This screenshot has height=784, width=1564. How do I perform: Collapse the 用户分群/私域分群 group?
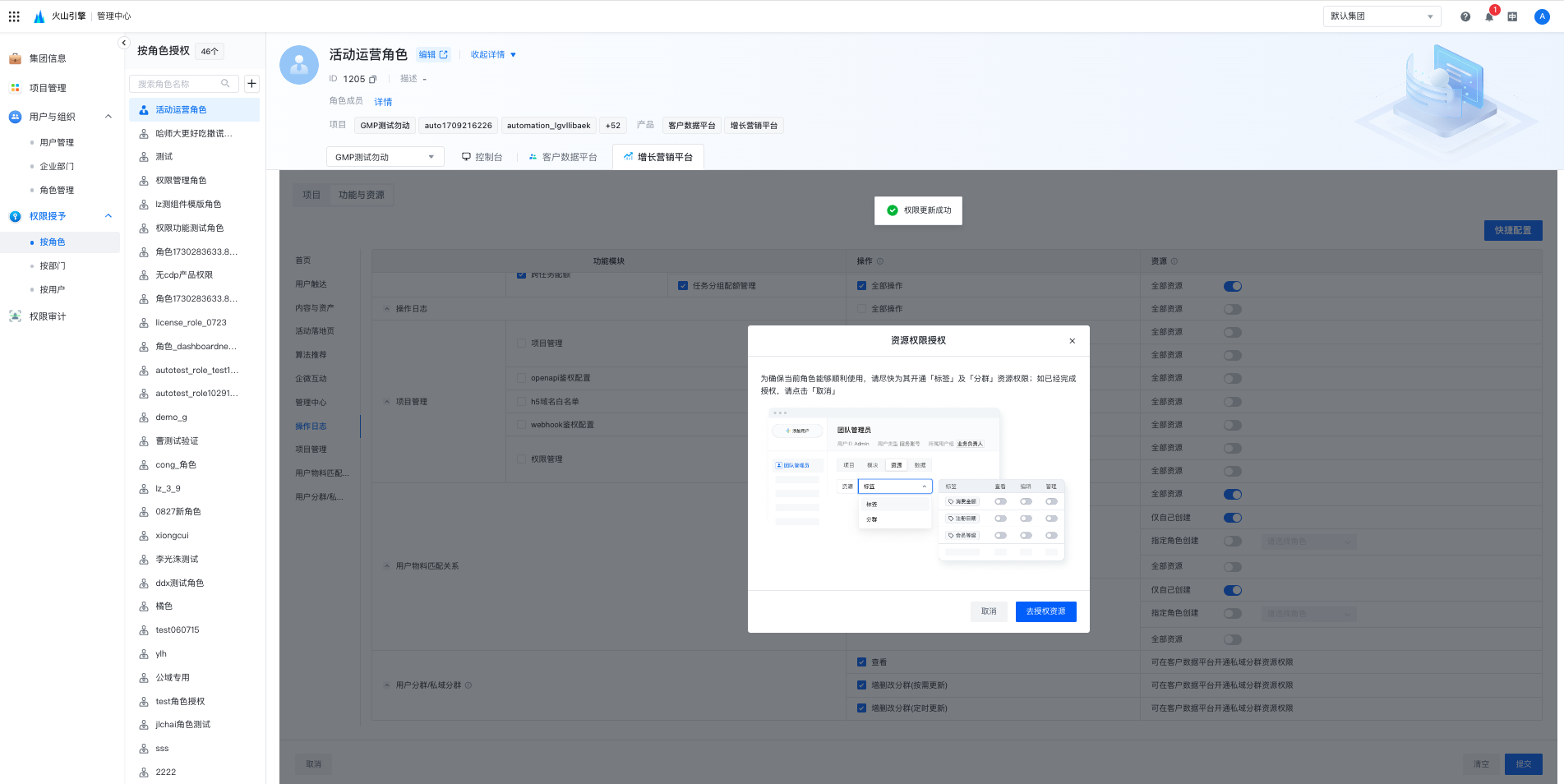(x=387, y=685)
